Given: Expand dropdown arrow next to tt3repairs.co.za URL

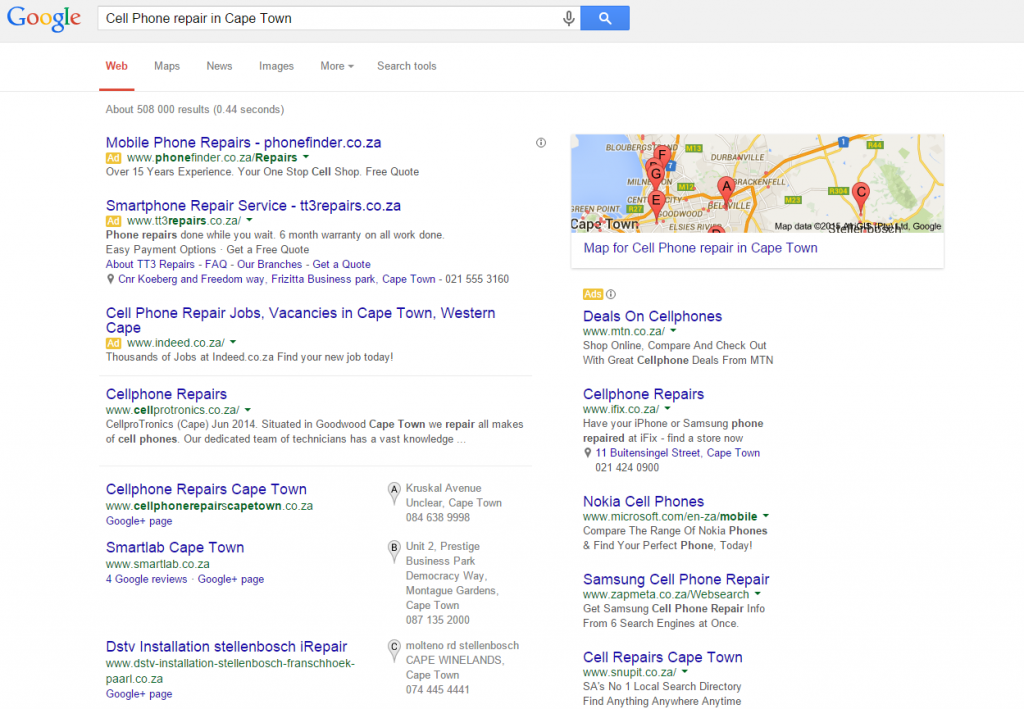Looking at the screenshot, I should [249, 221].
